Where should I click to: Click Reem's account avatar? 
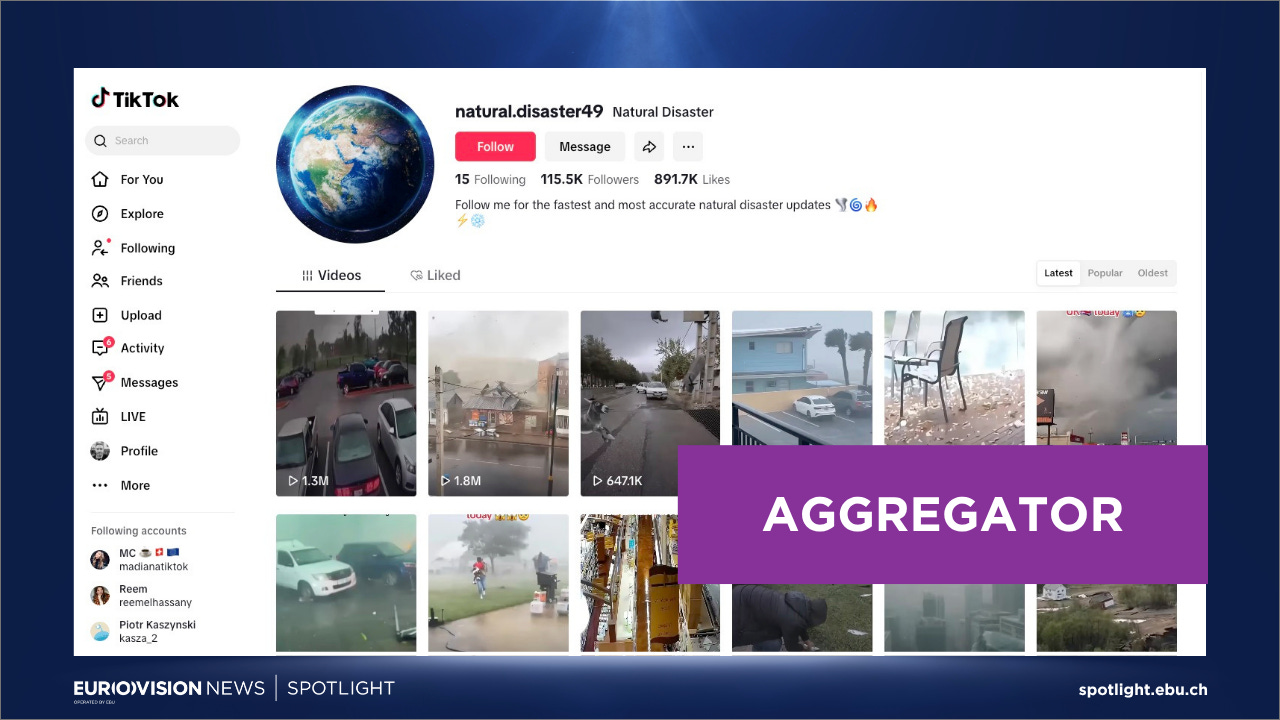tap(100, 596)
